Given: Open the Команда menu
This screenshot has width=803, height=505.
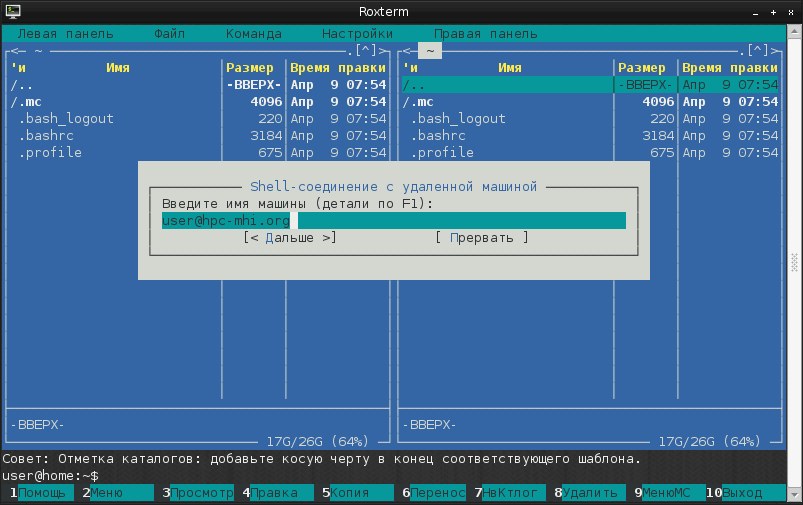Looking at the screenshot, I should pyautogui.click(x=254, y=33).
